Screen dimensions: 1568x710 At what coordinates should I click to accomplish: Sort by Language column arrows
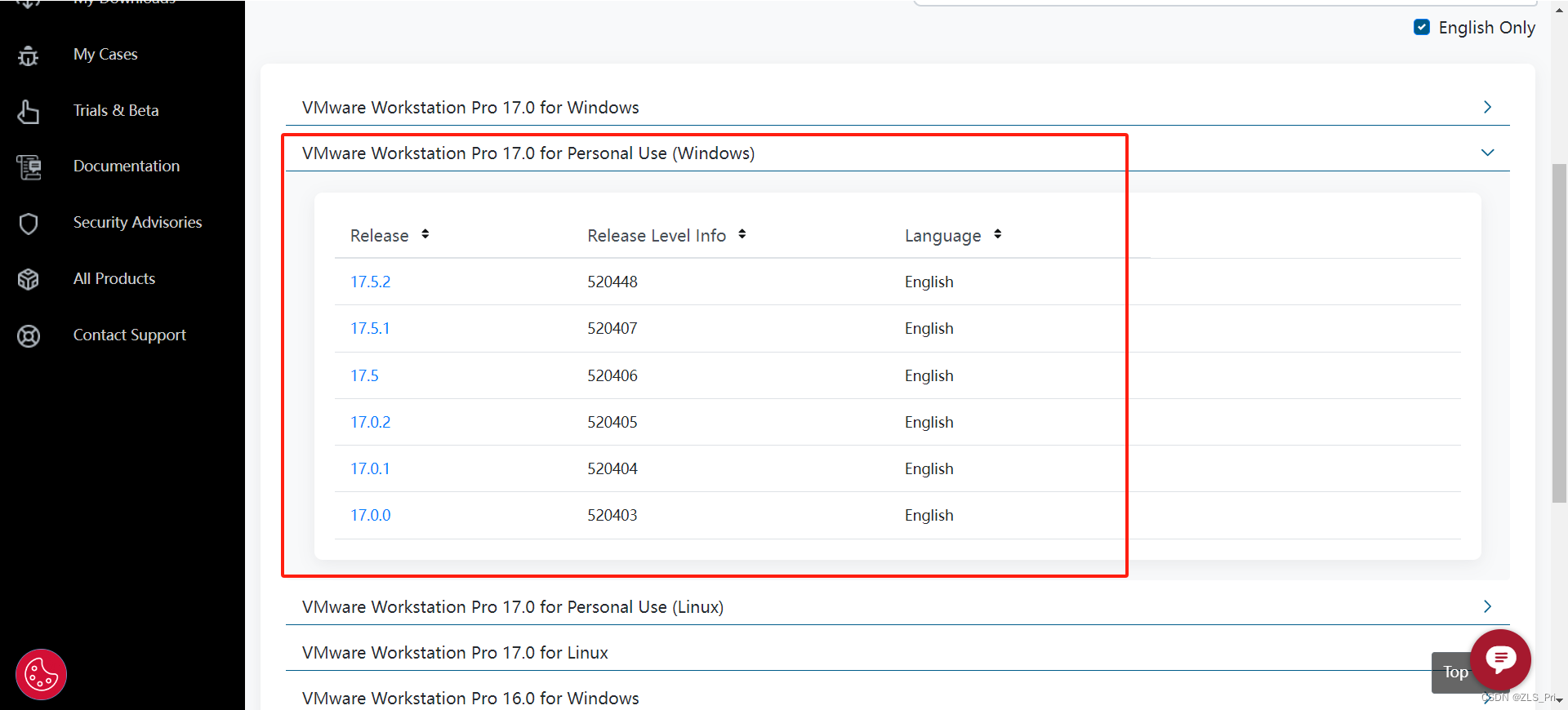[x=998, y=234]
